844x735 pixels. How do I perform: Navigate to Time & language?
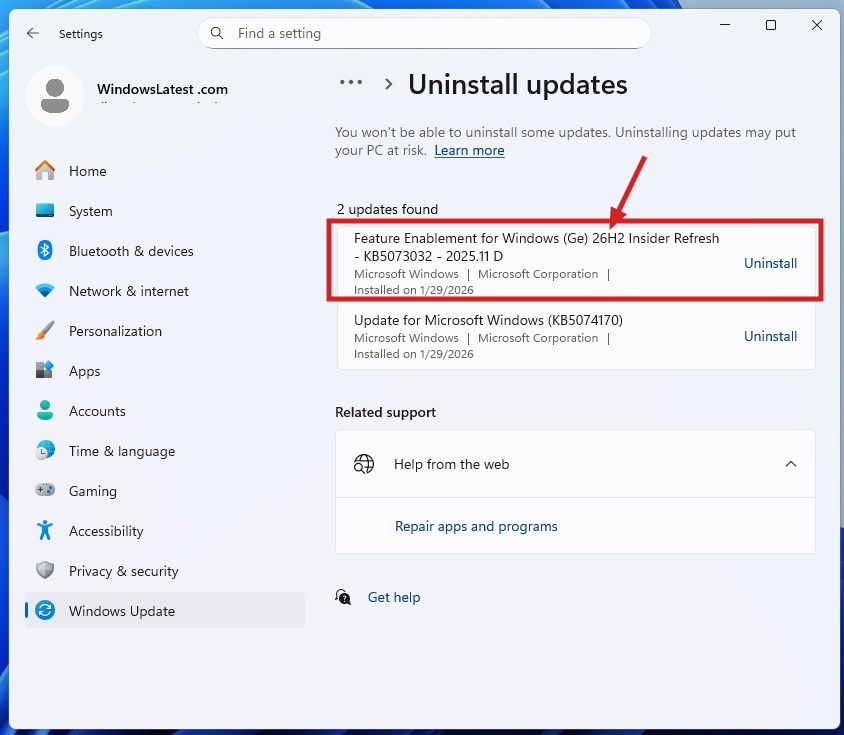click(121, 451)
